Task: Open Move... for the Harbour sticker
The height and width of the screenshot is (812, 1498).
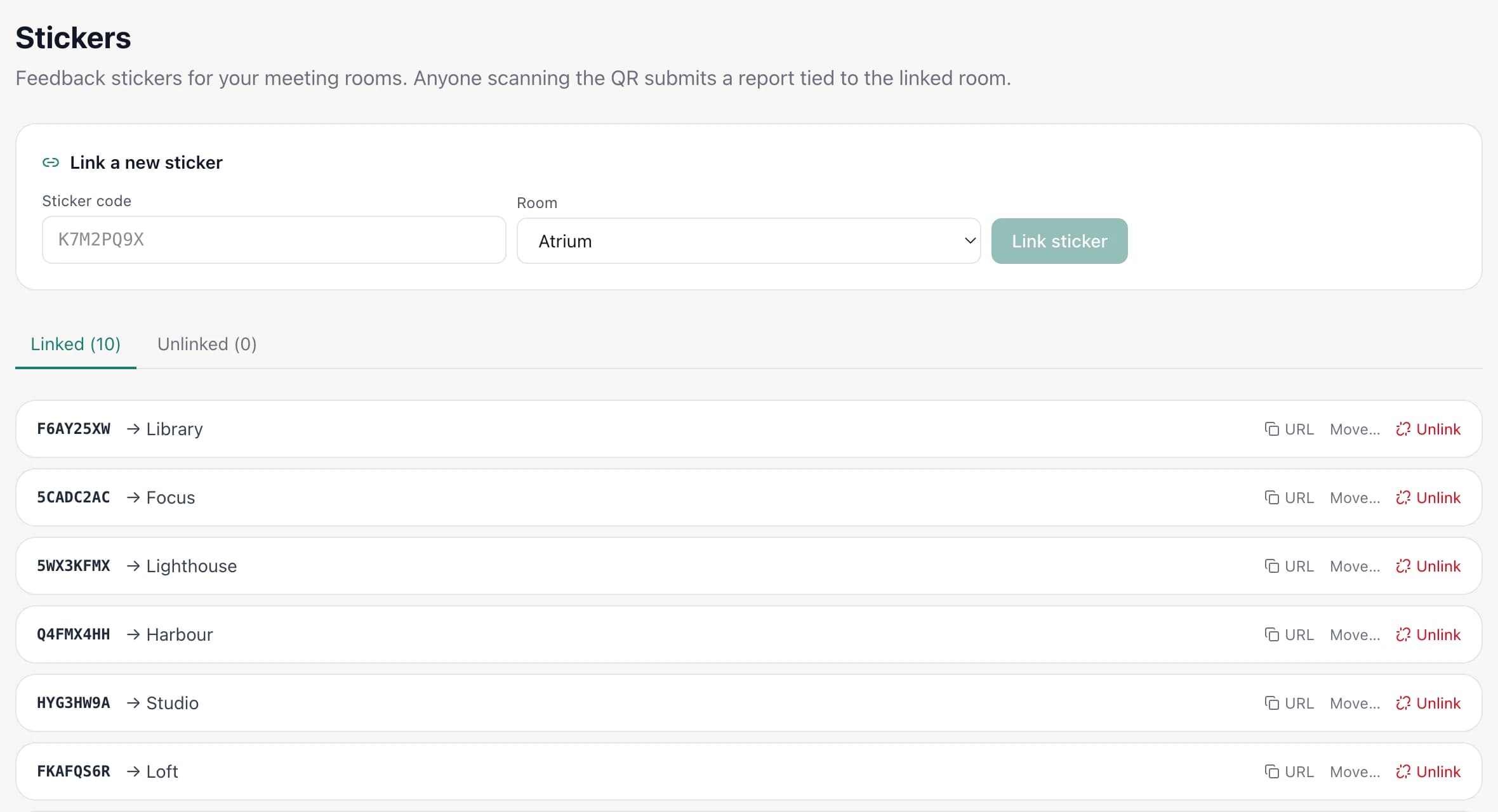Action: pos(1355,635)
